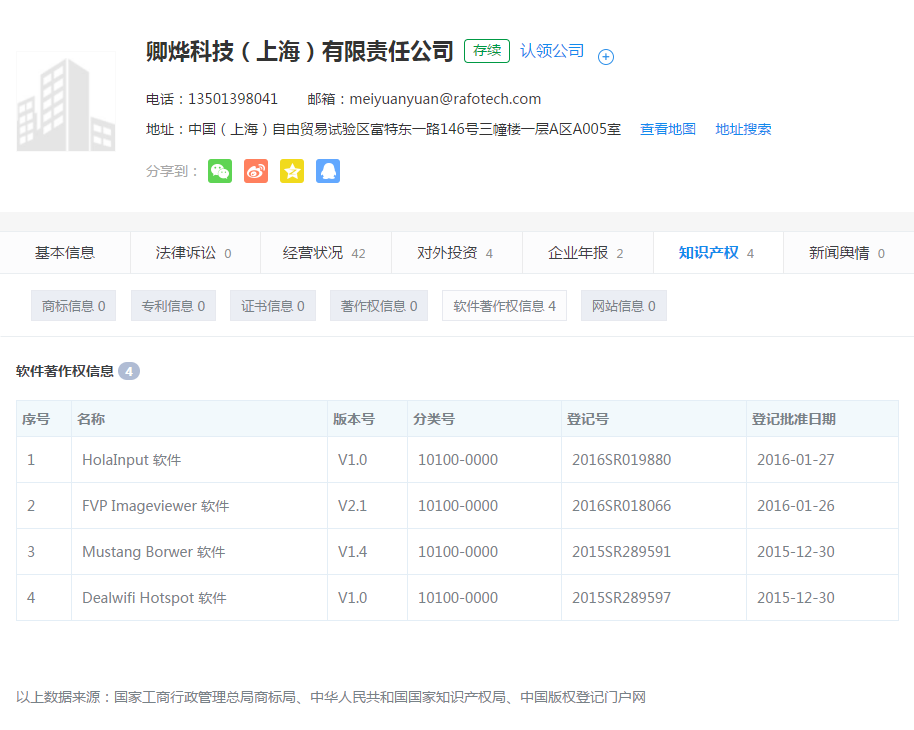Open the 专利信息 section

click(173, 305)
